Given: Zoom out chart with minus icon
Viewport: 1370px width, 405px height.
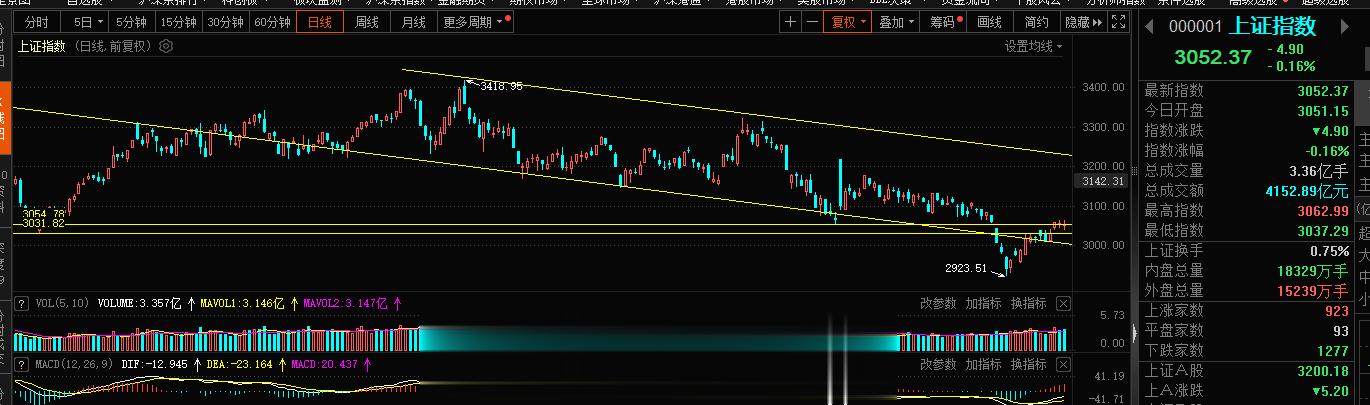Looking at the screenshot, I should tap(811, 22).
